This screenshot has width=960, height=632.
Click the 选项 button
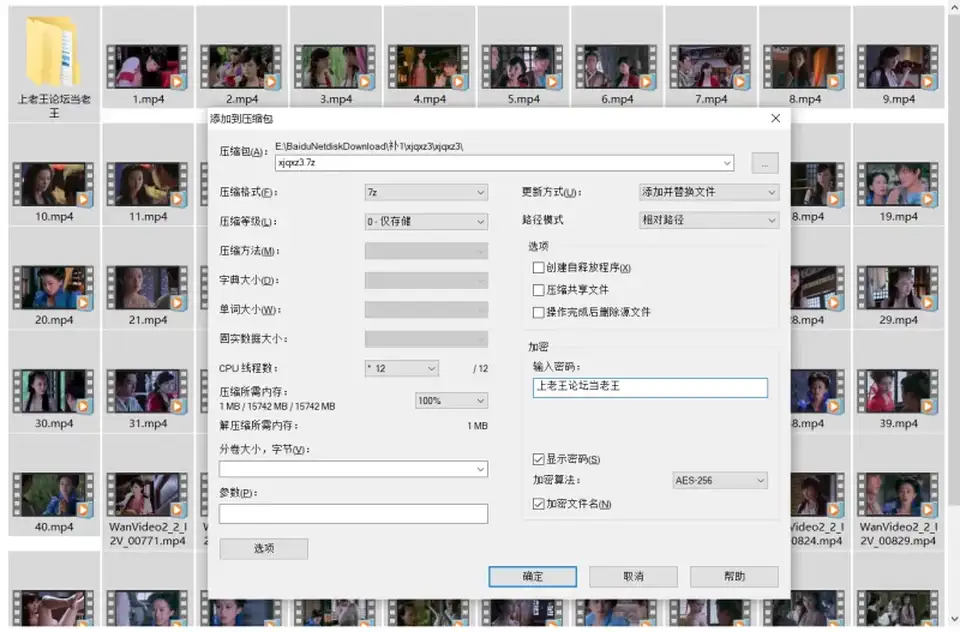click(264, 548)
